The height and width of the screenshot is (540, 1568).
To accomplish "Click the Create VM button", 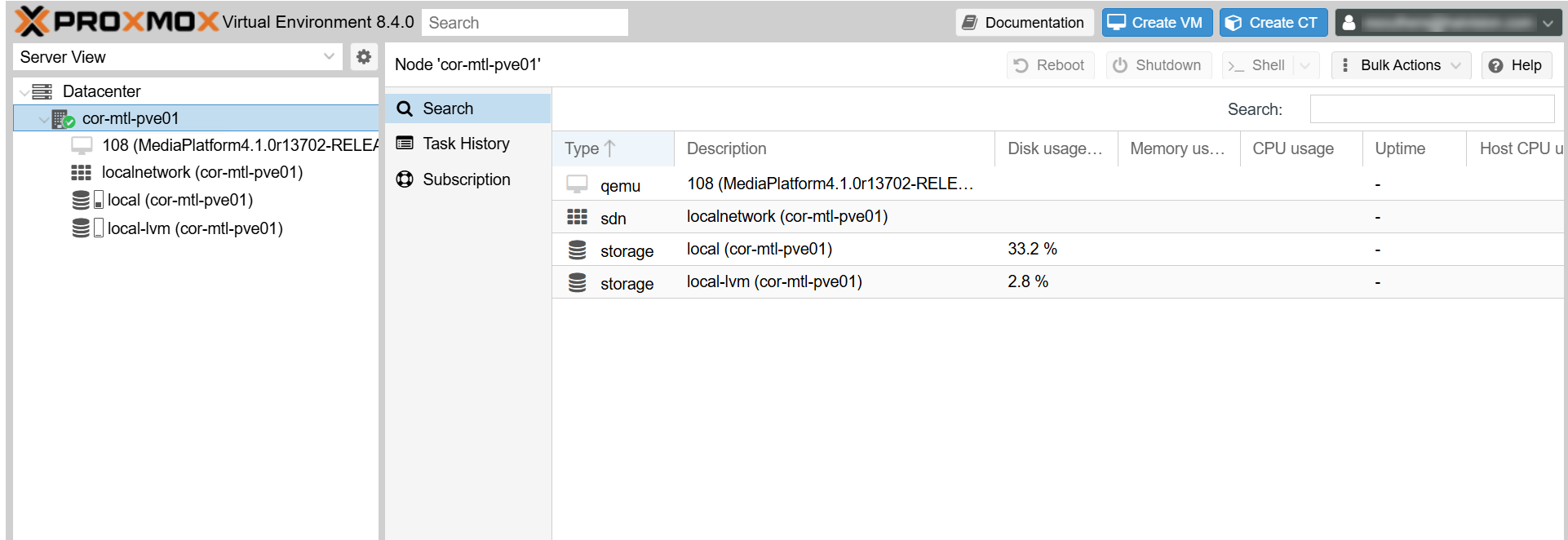I will 1157,23.
